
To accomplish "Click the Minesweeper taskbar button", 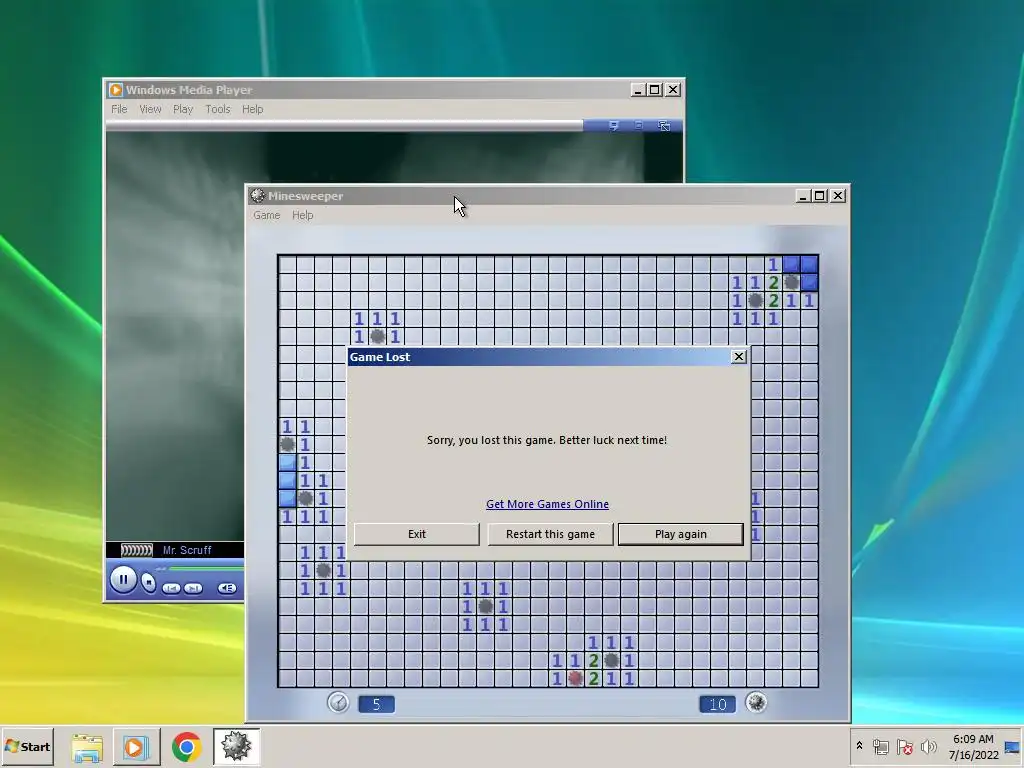I will click(x=236, y=747).
